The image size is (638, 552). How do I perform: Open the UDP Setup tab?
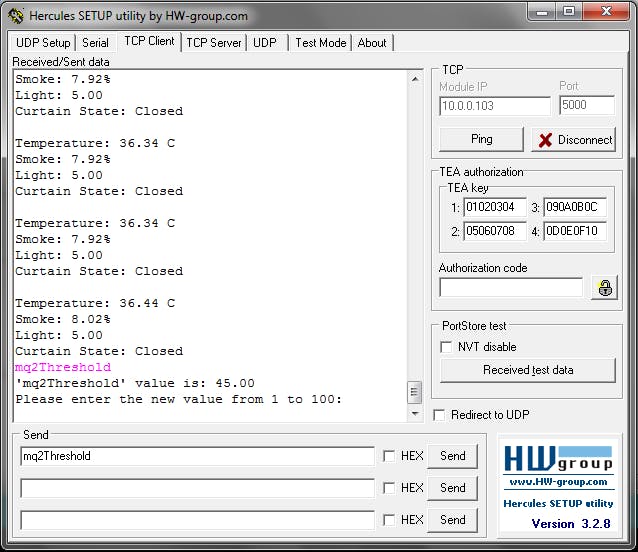(x=43, y=43)
